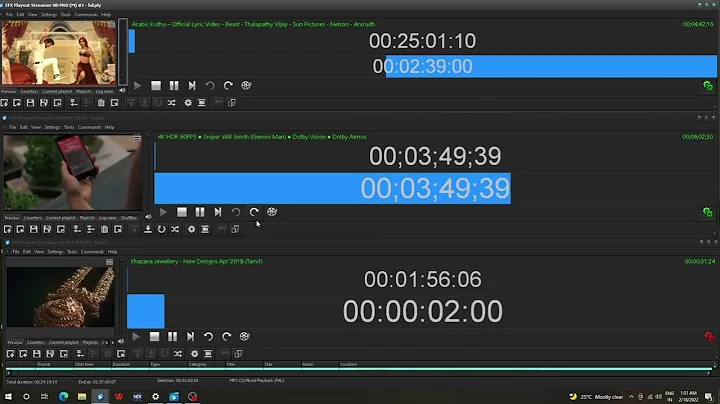720x404 pixels.
Task: Click the Khazana Jewellery preview thumbnail
Action: pos(60,297)
